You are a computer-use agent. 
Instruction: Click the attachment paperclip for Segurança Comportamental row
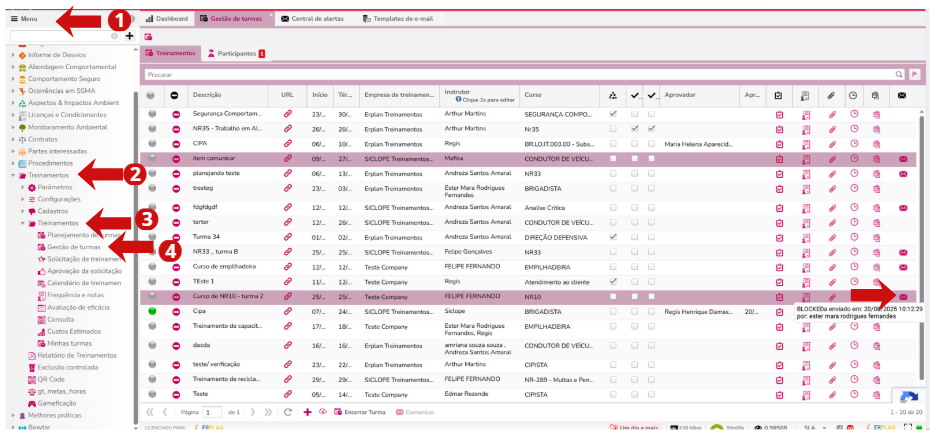831,114
